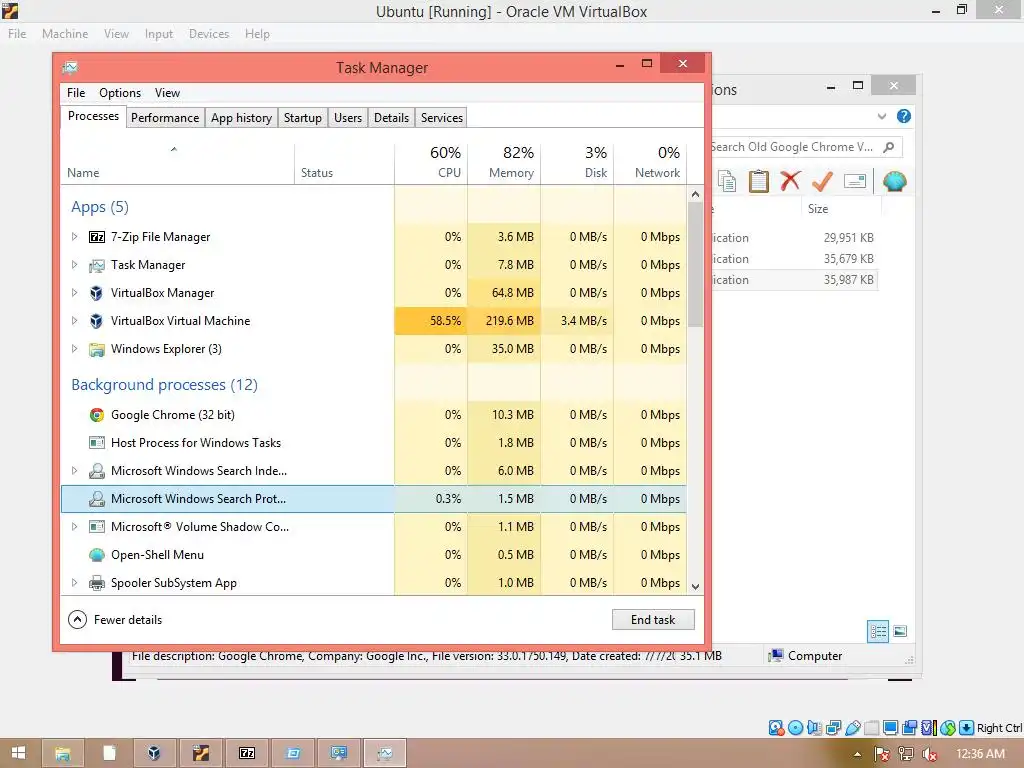Switch to the Services tab
The width and height of the screenshot is (1024, 768).
pos(441,118)
